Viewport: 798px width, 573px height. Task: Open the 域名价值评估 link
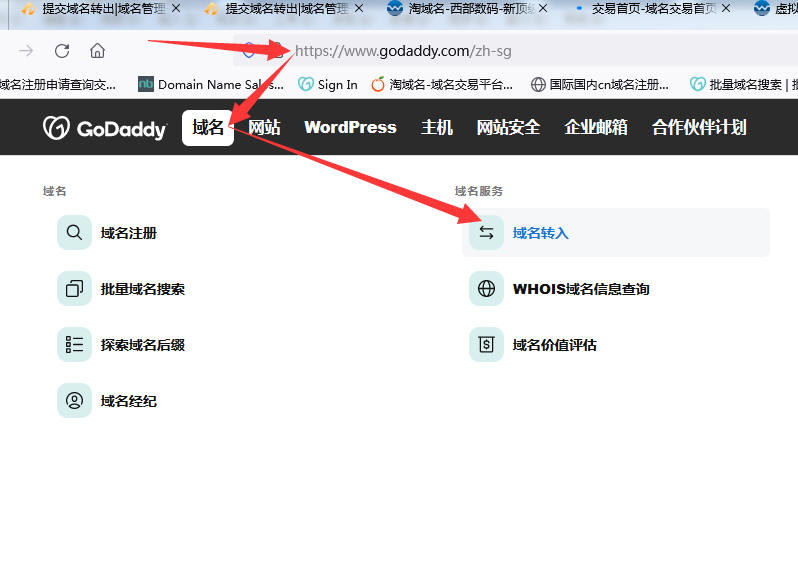tap(554, 345)
